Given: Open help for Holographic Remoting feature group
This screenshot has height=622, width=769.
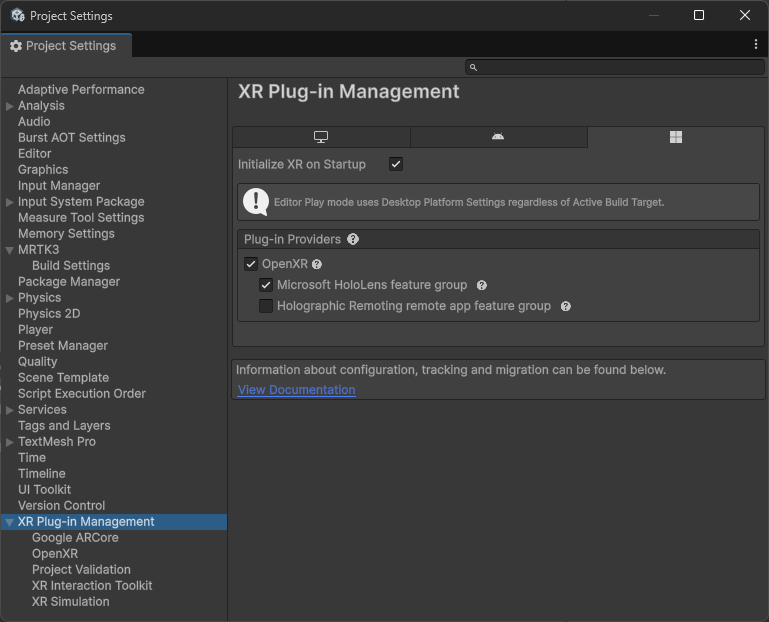Looking at the screenshot, I should 565,306.
